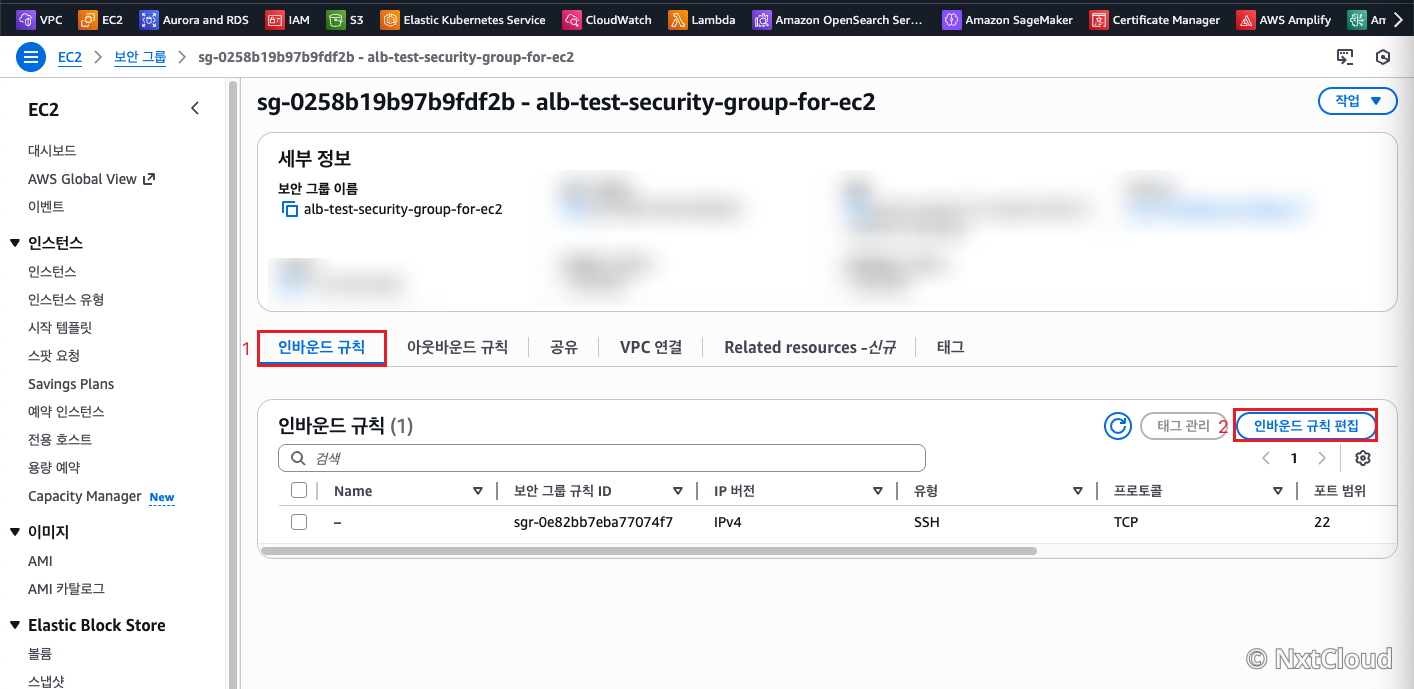The image size is (1414, 689).
Task: Sort by 유형 column
Action: click(x=1078, y=491)
